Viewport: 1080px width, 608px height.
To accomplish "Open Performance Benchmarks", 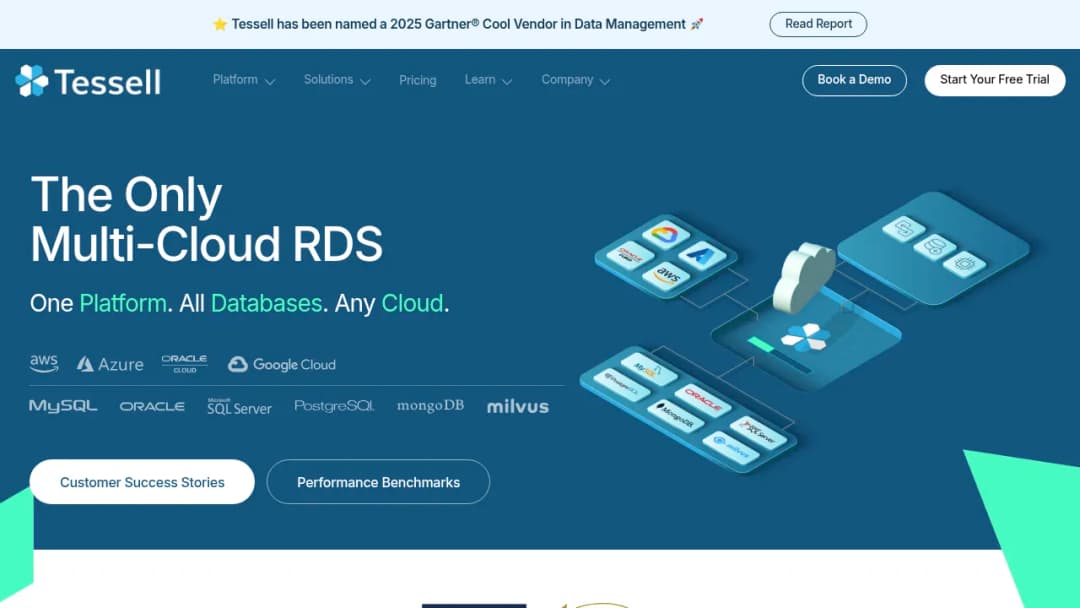I will pos(378,482).
